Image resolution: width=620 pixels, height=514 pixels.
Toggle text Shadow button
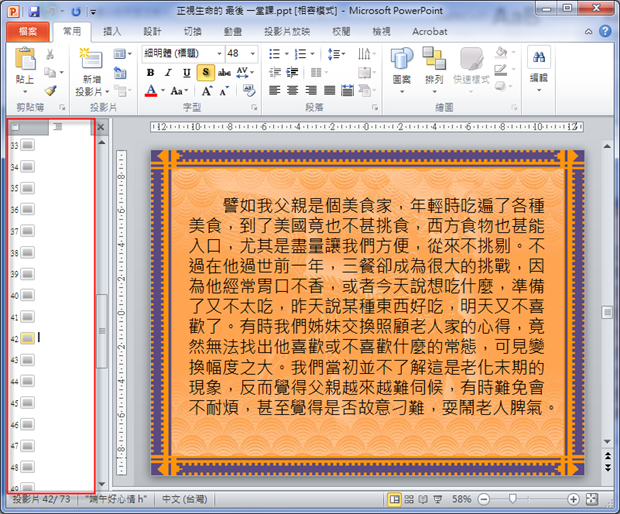[x=205, y=72]
